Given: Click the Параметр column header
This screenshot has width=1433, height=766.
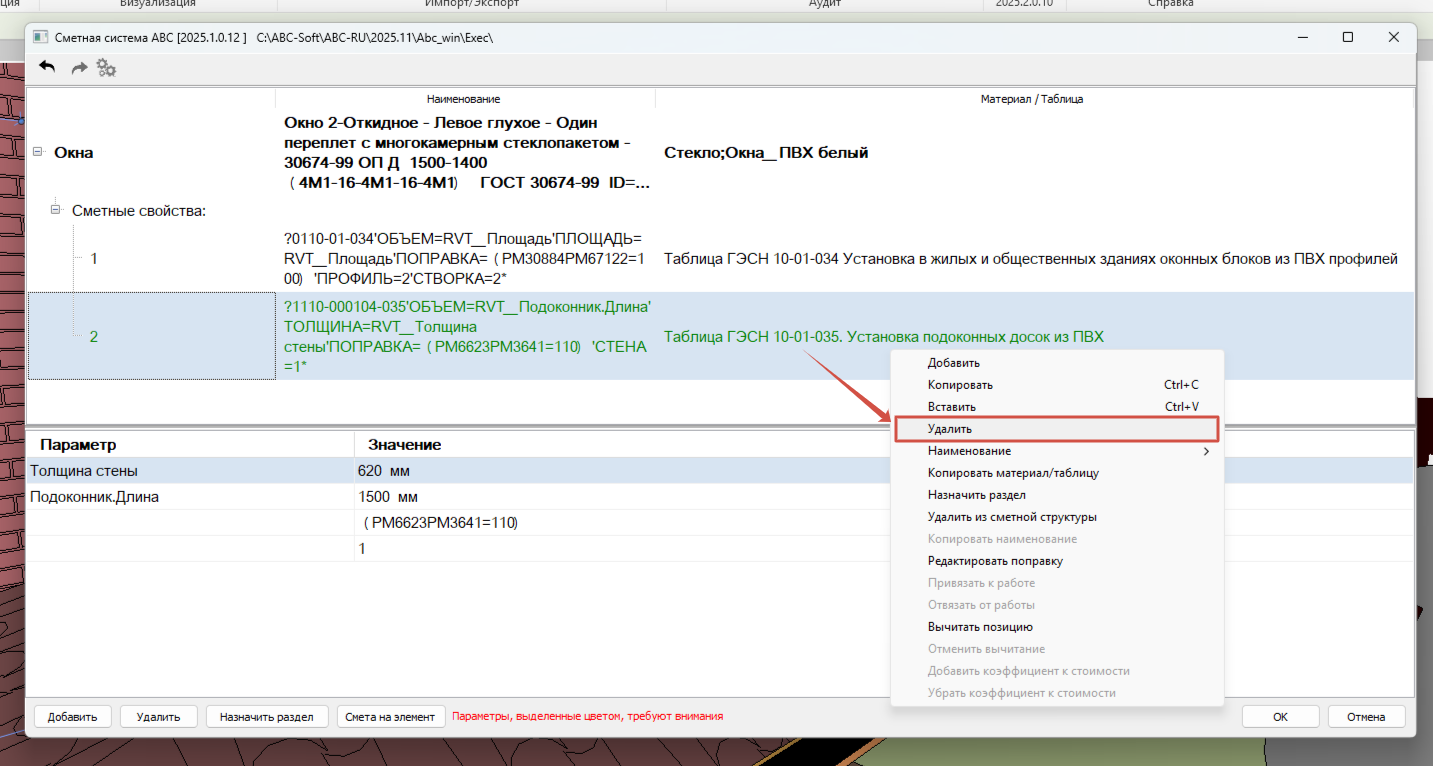Looking at the screenshot, I should point(191,444).
